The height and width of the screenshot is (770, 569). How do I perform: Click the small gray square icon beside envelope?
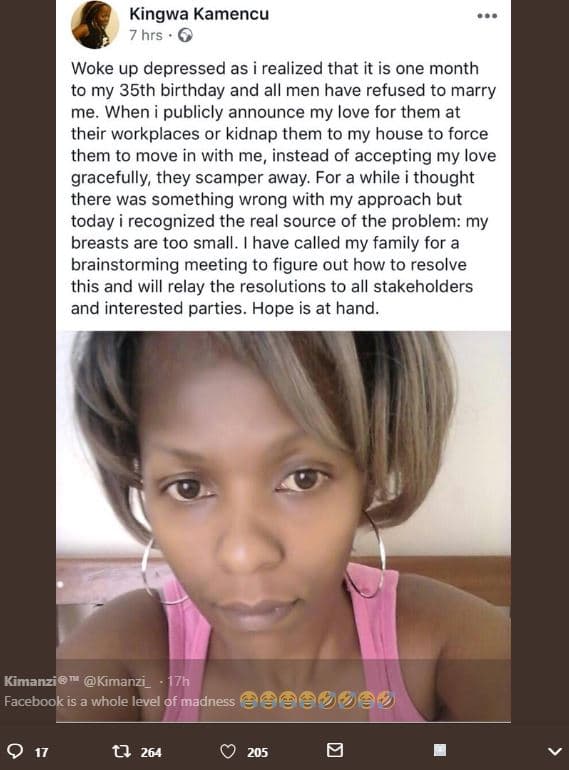[440, 750]
